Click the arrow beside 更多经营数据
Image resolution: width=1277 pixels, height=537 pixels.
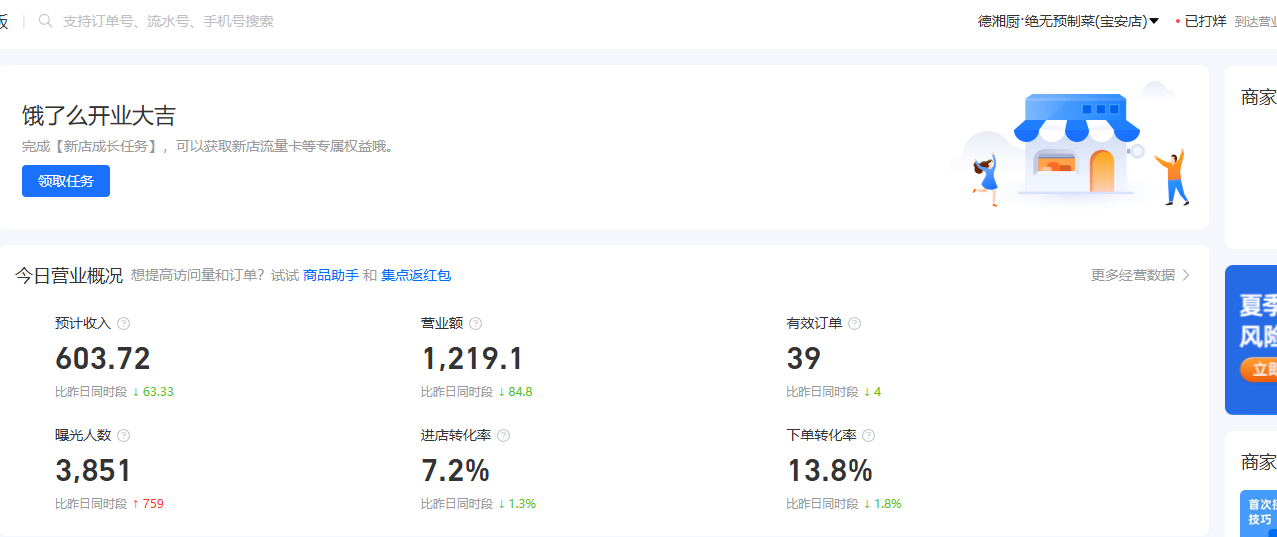1186,275
